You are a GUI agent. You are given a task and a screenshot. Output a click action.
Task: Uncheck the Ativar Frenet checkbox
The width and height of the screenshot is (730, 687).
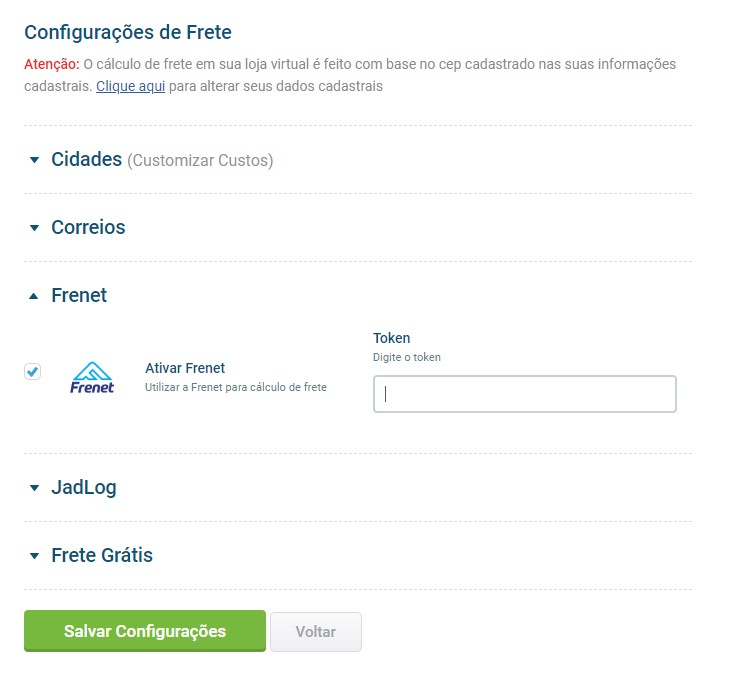[33, 372]
